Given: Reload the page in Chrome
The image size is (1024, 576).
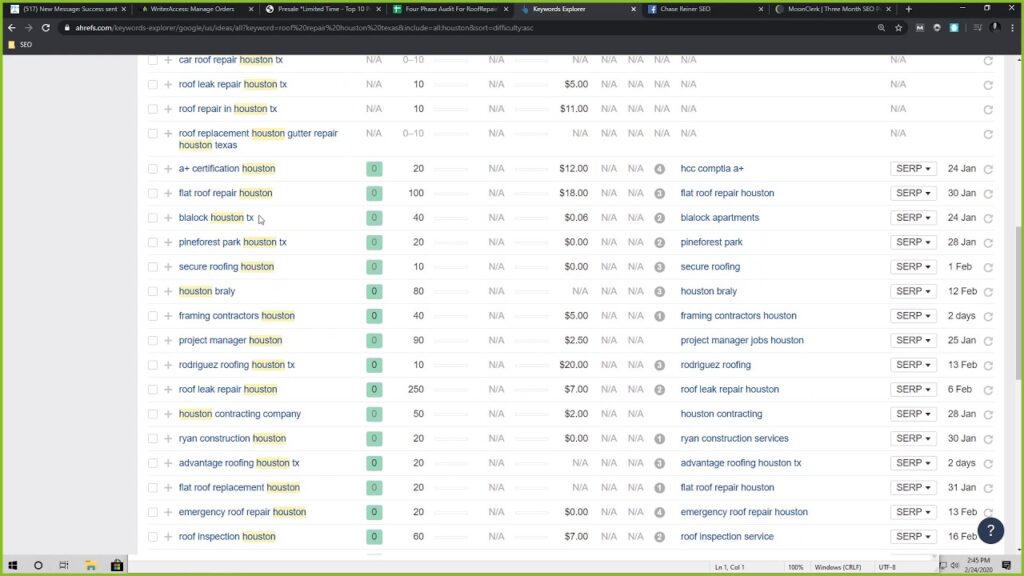Looking at the screenshot, I should coord(46,28).
